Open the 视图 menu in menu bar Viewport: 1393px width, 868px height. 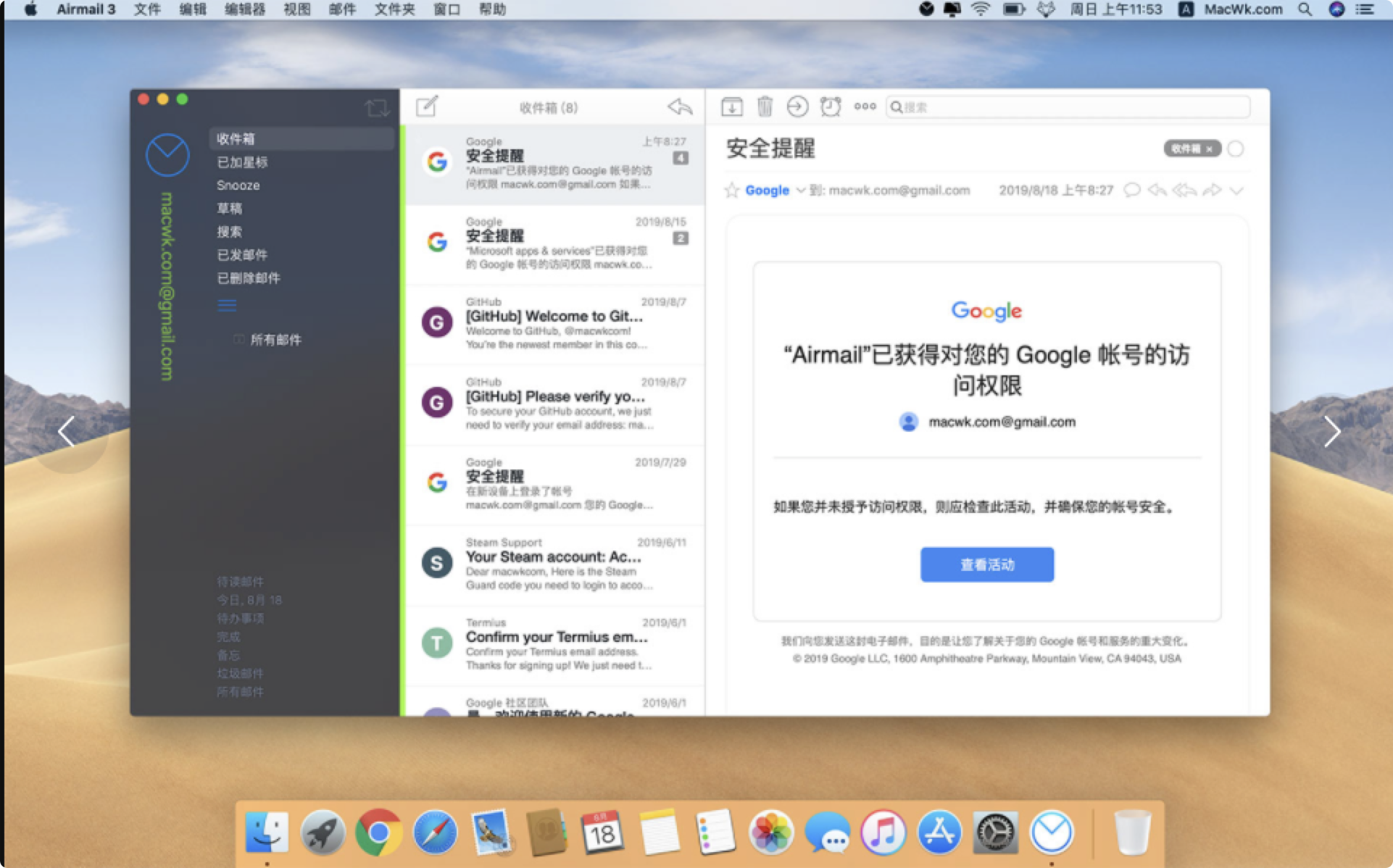coord(296,9)
